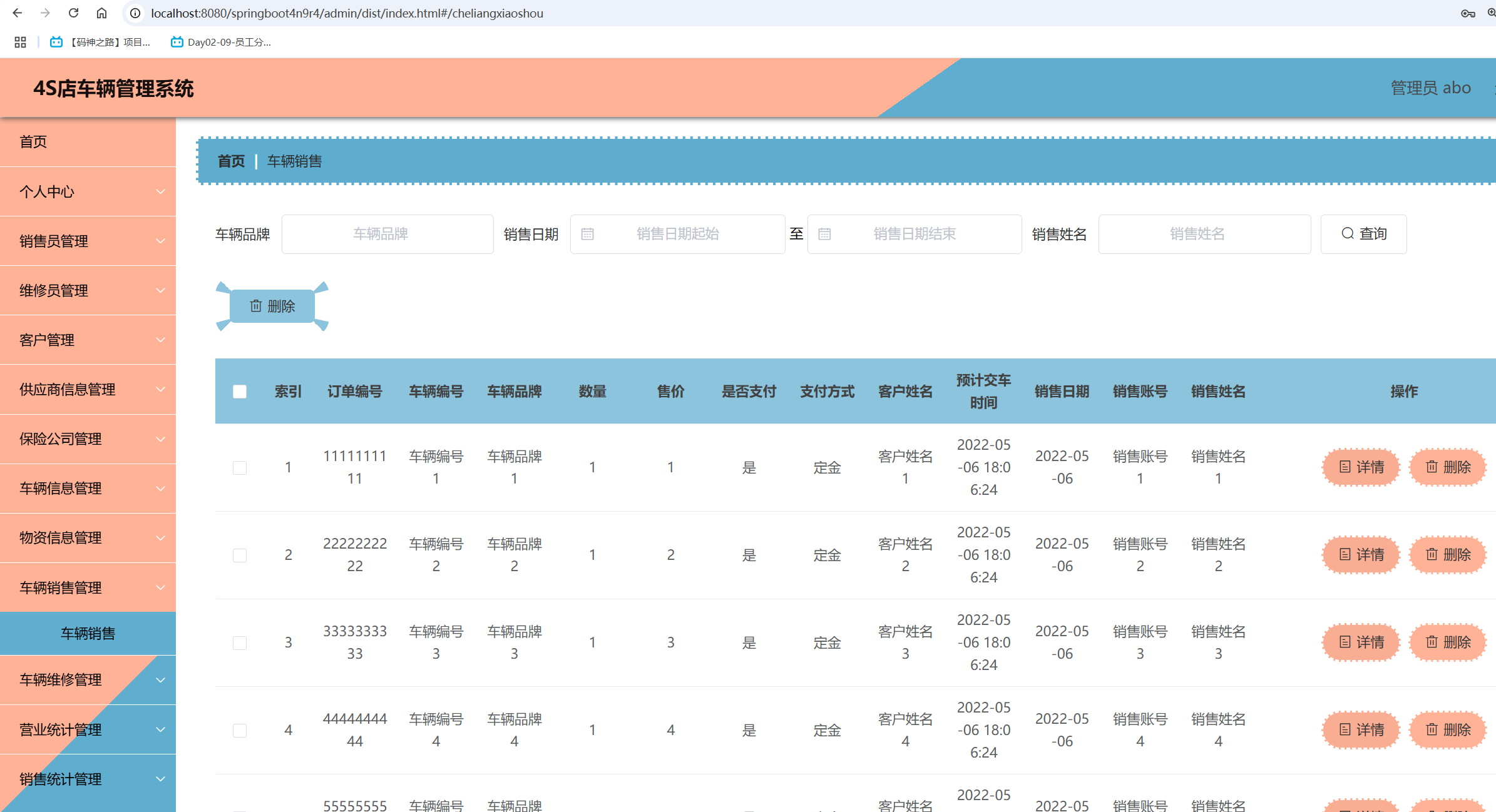Image resolution: width=1496 pixels, height=812 pixels.
Task: Expand the 个人中心 menu
Action: (88, 191)
